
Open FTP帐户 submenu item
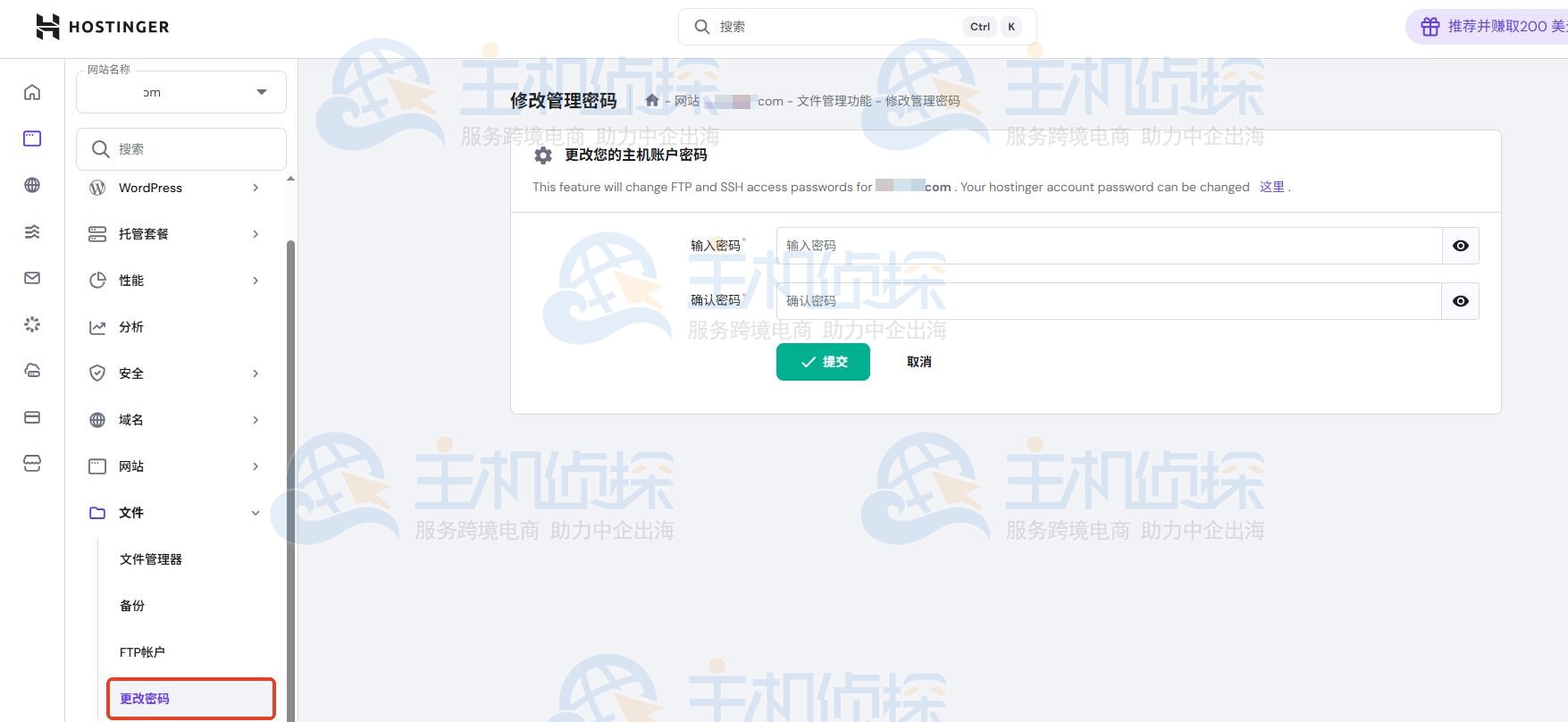point(142,652)
